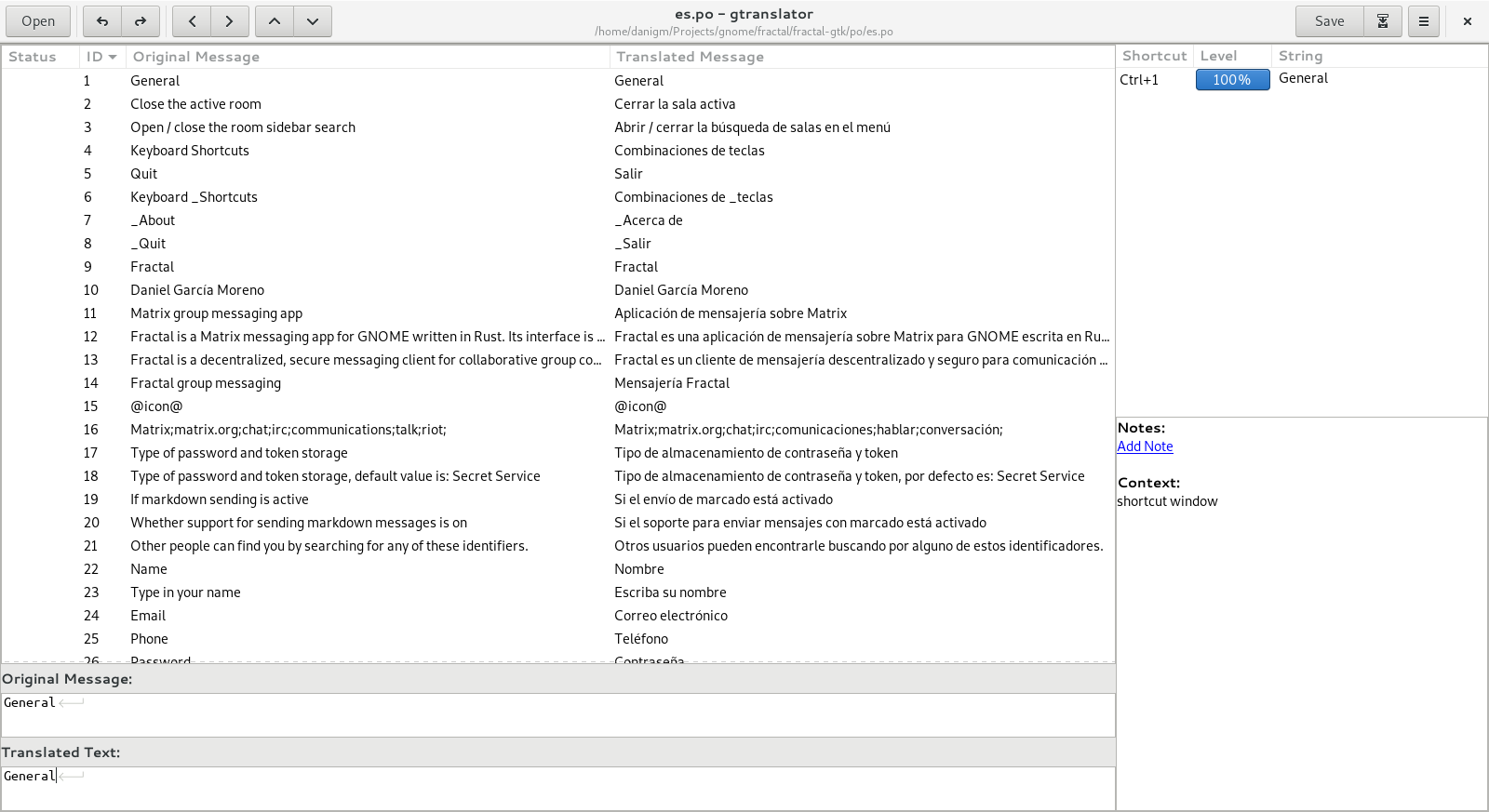Sort by the ID column header
Viewport: 1489px width, 812px height.
pyautogui.click(x=101, y=57)
